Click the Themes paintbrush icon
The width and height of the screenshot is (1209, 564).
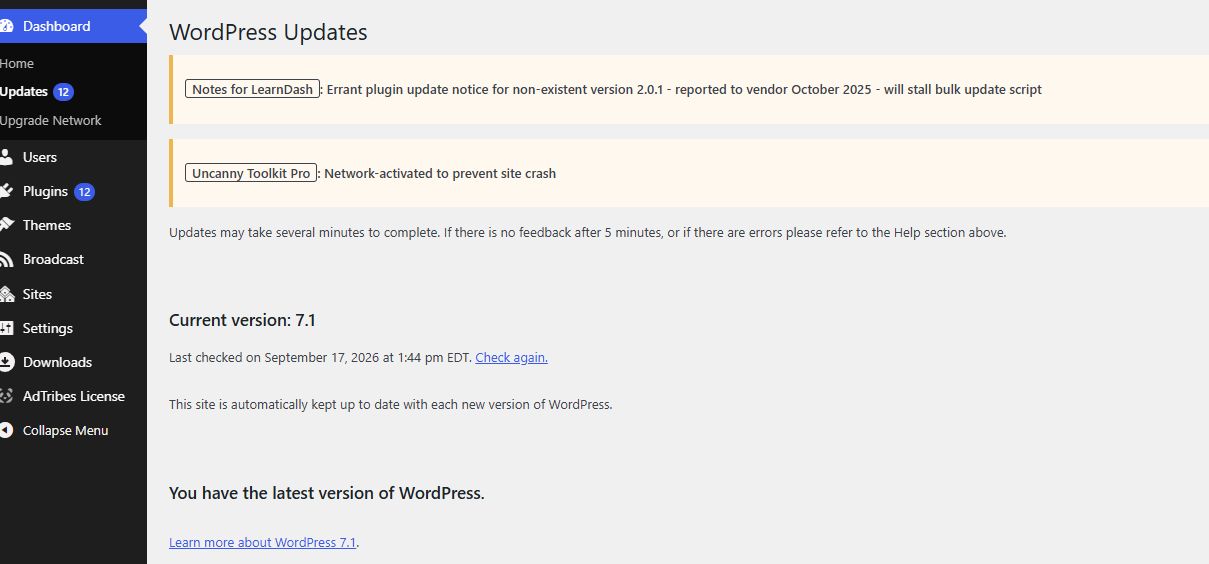tap(6, 225)
